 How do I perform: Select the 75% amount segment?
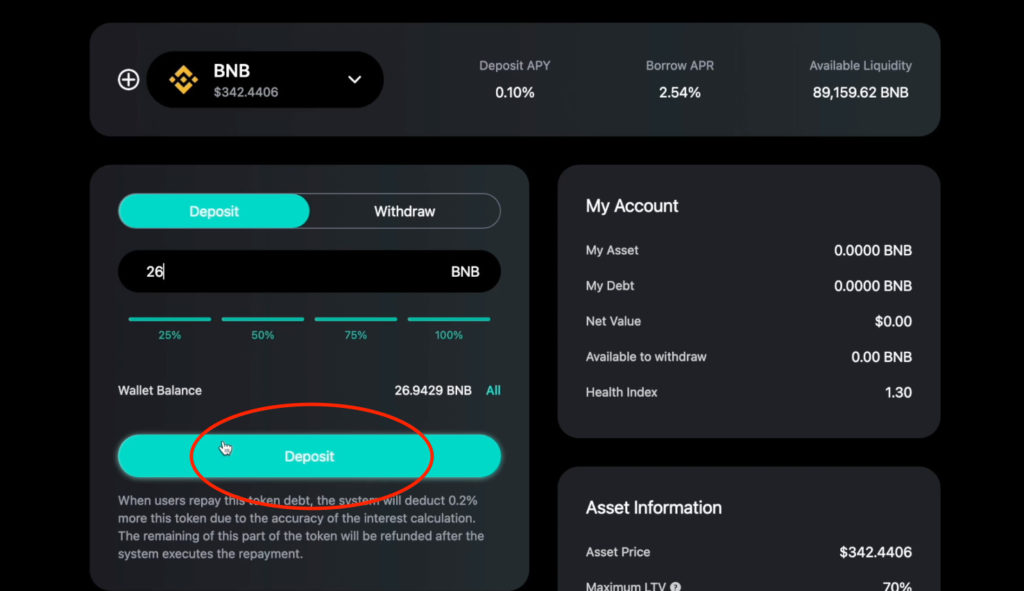(356, 327)
